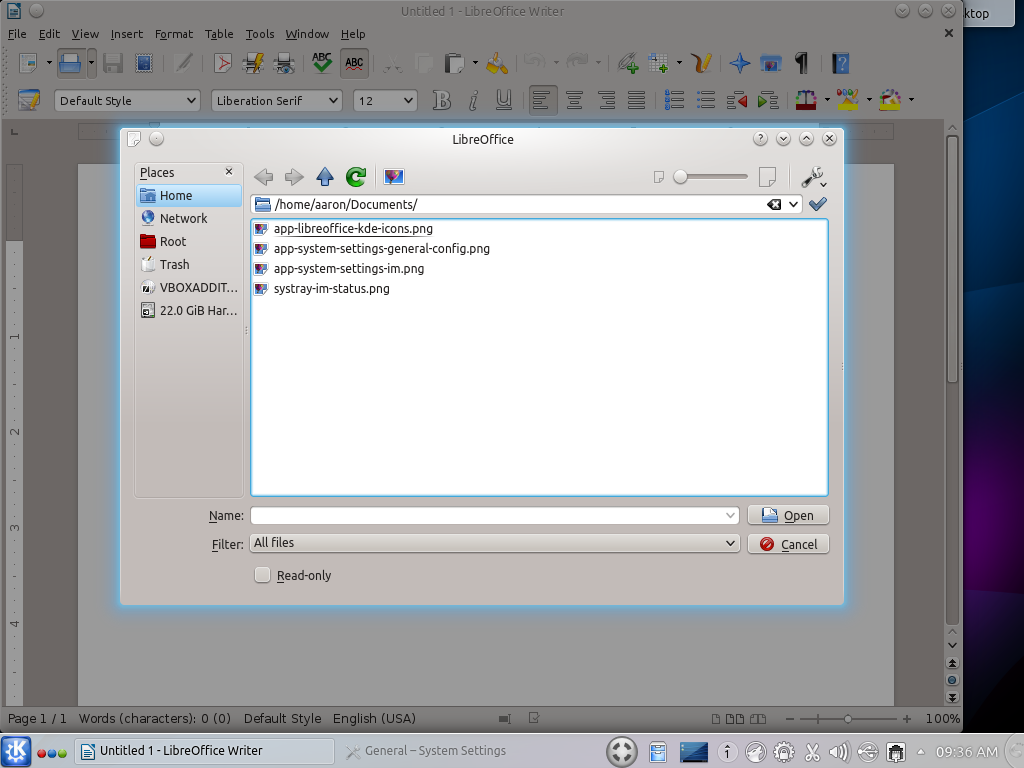Click the Open button
This screenshot has height=768, width=1024.
click(x=788, y=515)
